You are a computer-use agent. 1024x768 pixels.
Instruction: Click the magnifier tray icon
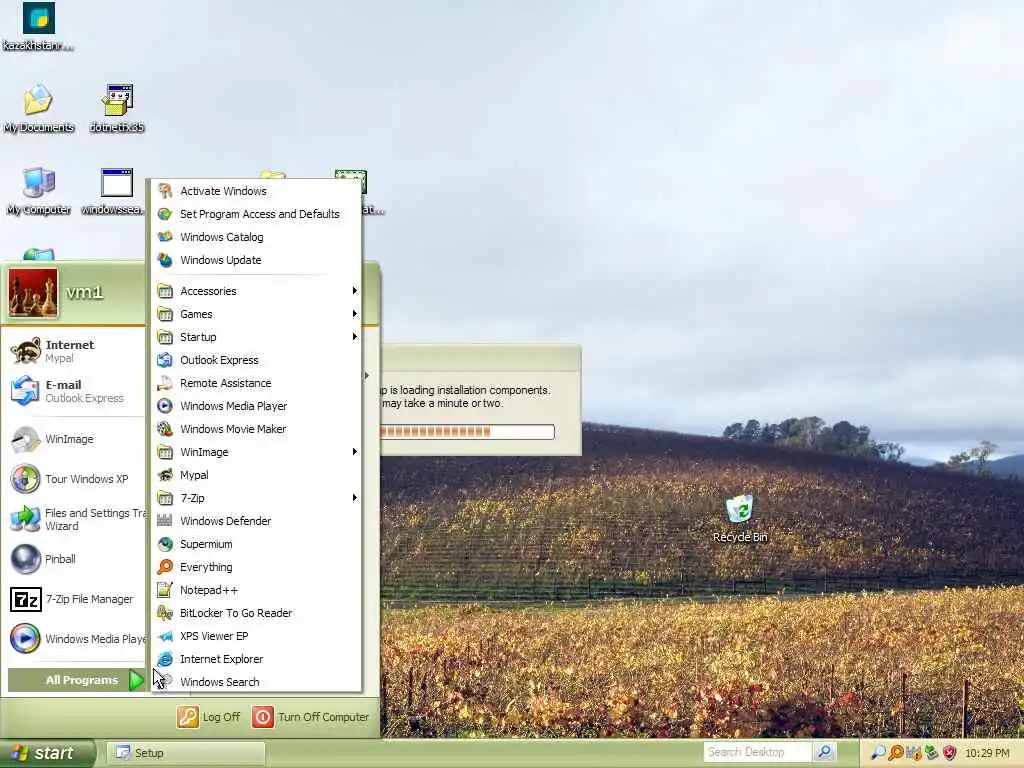878,753
